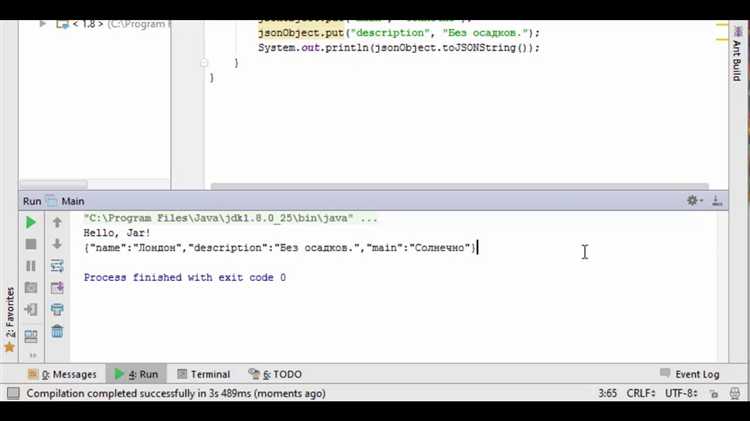
Task: Click the compilation completed status message
Action: (176, 394)
